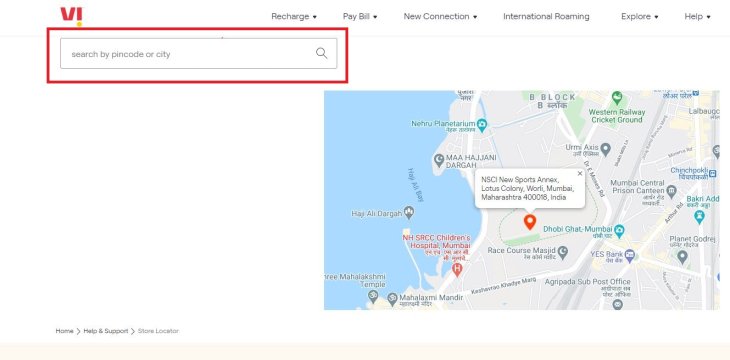Click the Mumbai Central Prison Canteen marker
The image size is (730, 360).
point(671,190)
